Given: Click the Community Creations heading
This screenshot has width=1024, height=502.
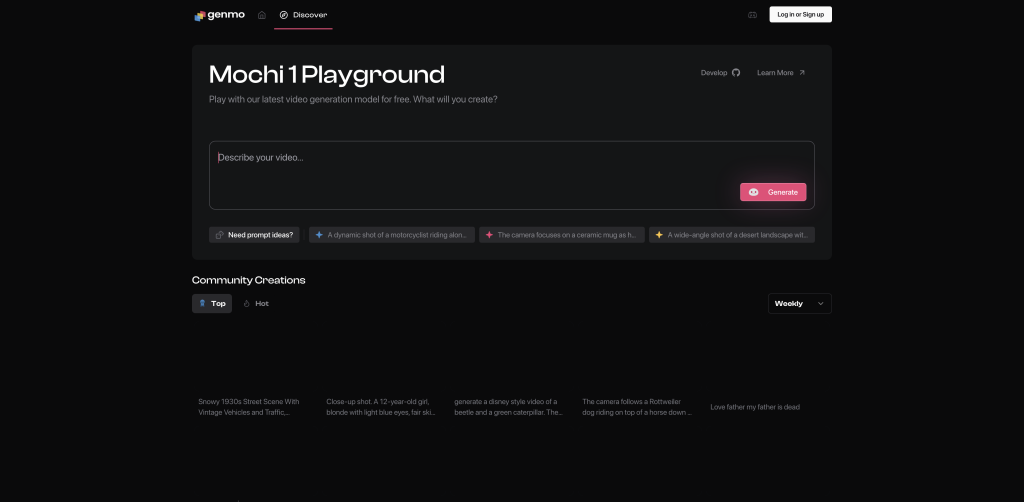Looking at the screenshot, I should pos(248,280).
